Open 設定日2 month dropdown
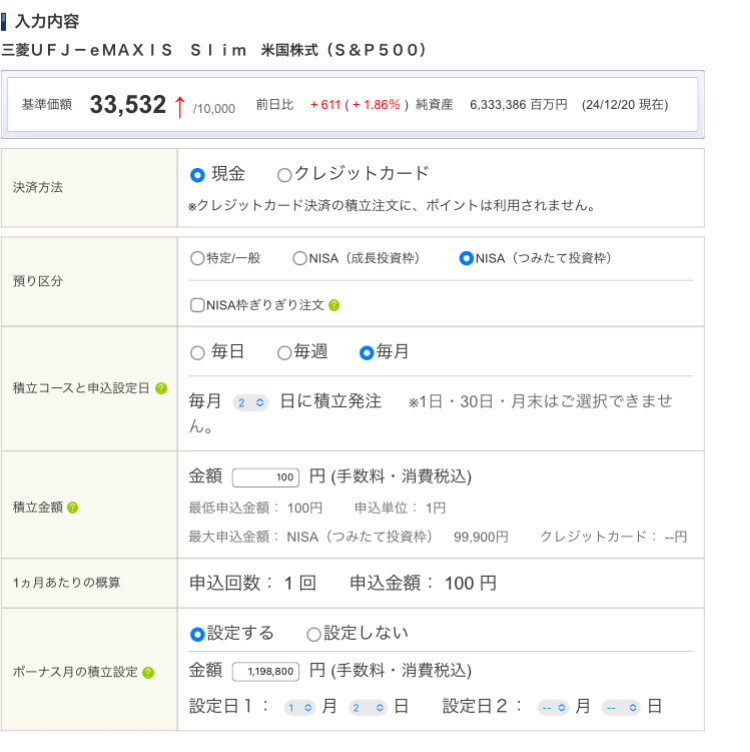The height and width of the screenshot is (752, 750). tap(553, 707)
